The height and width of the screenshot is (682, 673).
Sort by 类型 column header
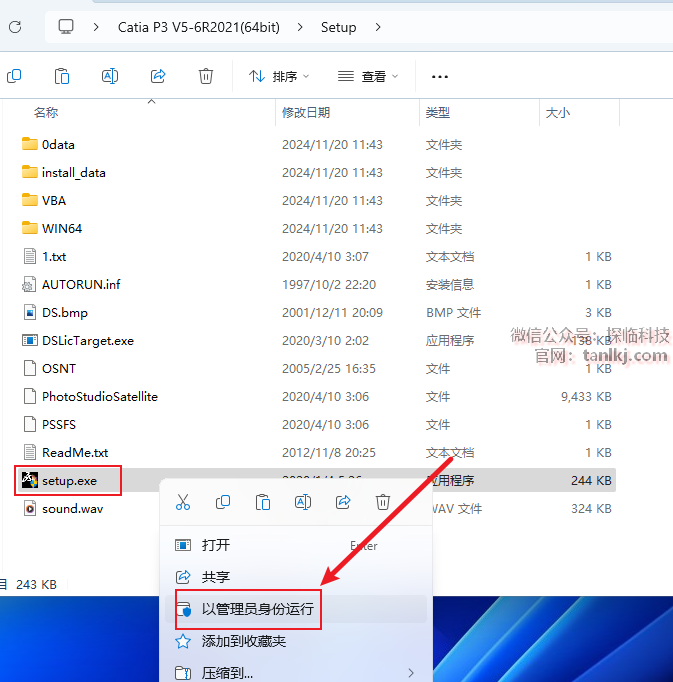[x=438, y=113]
